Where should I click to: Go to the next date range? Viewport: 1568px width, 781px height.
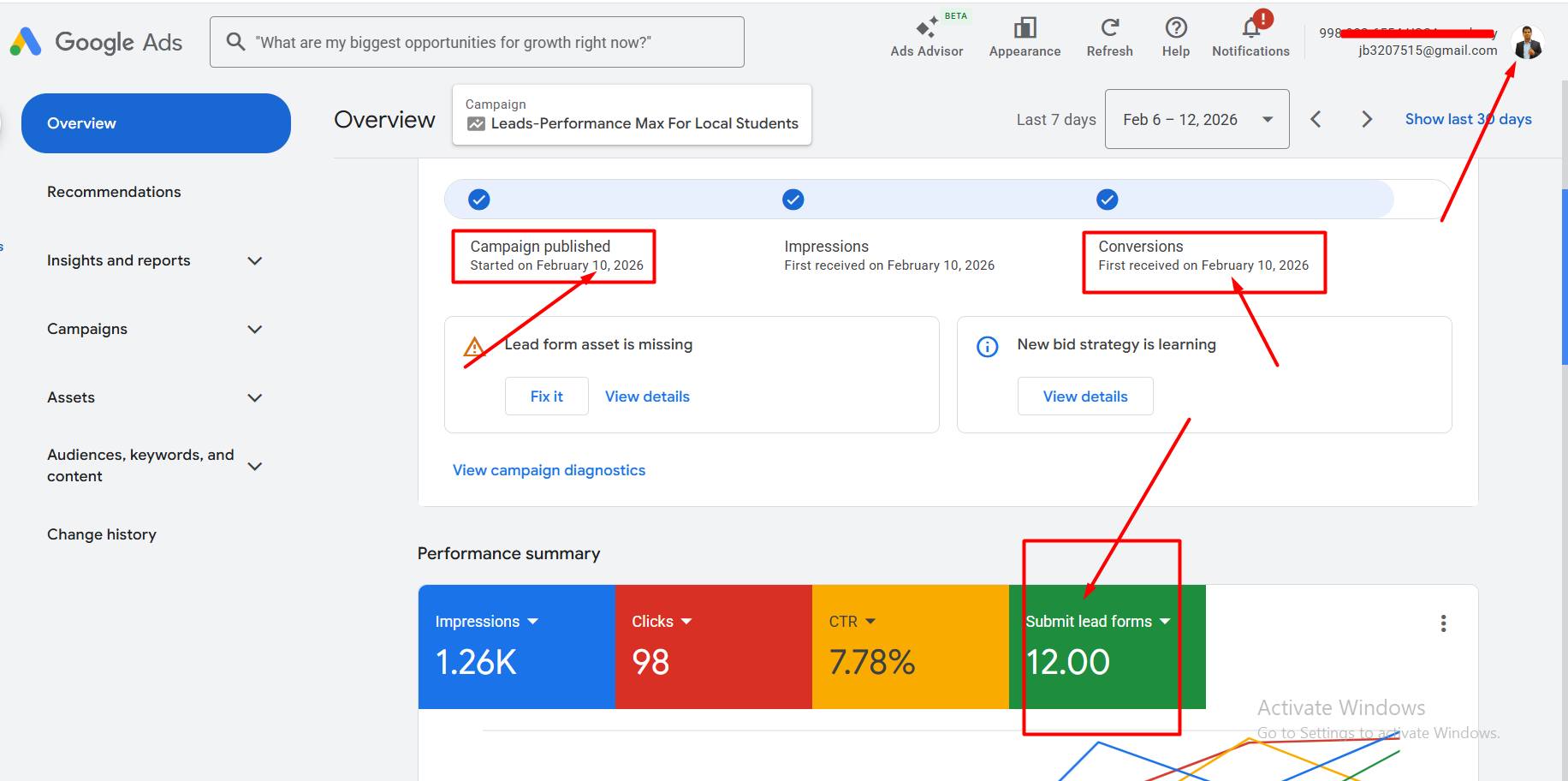pos(1367,119)
